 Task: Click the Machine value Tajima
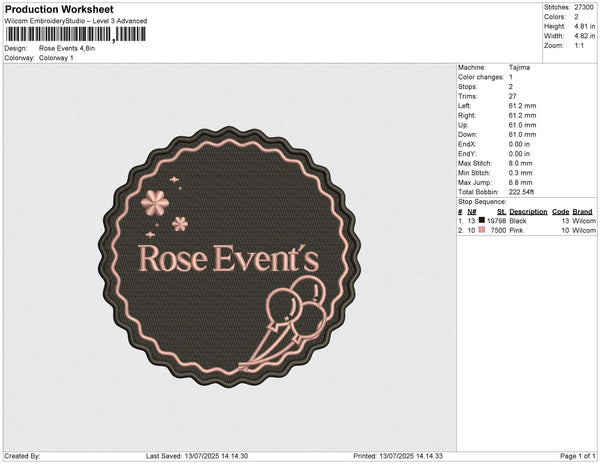tap(519, 68)
